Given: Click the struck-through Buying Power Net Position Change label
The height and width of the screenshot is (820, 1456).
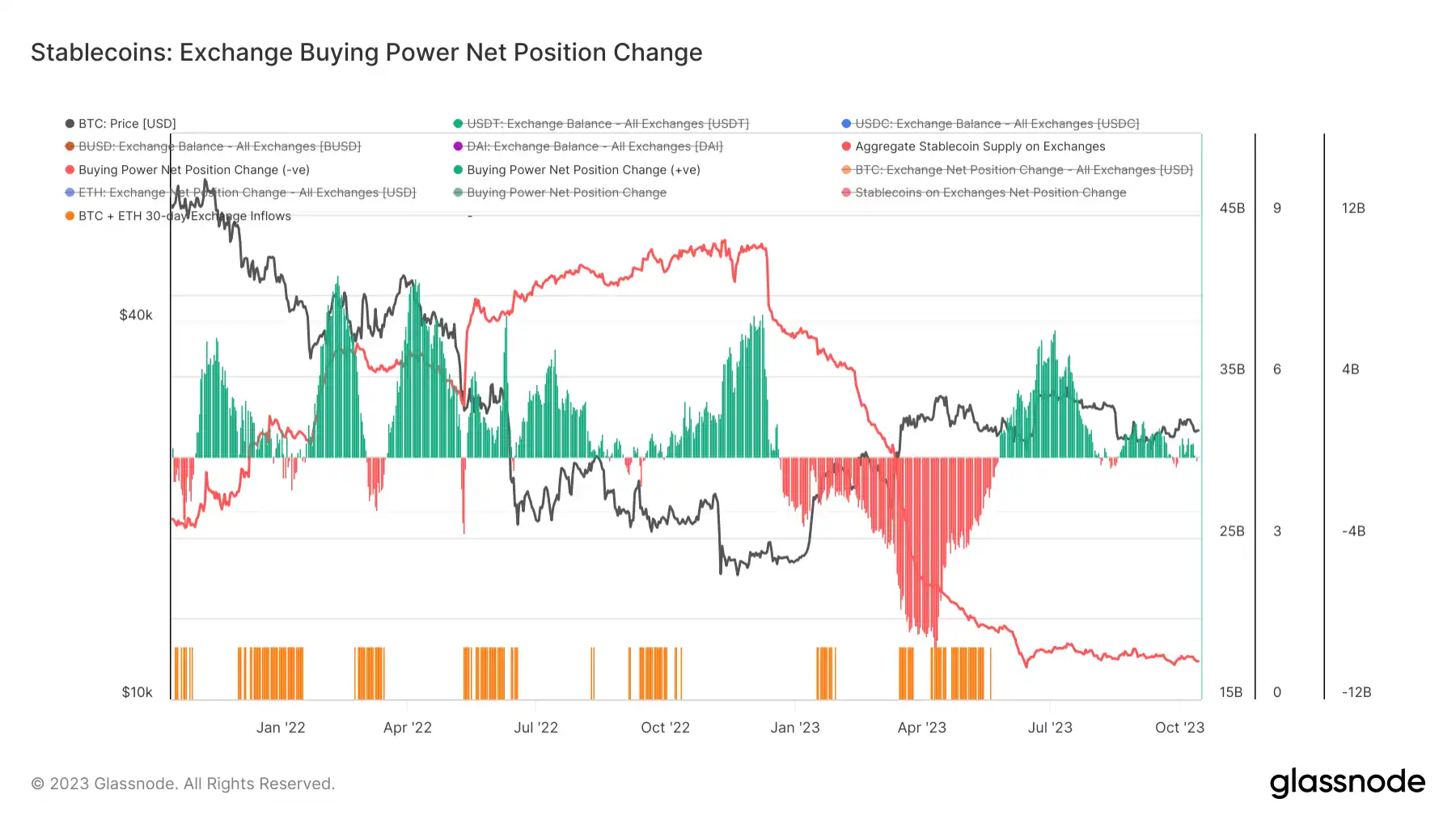Looking at the screenshot, I should point(566,192).
